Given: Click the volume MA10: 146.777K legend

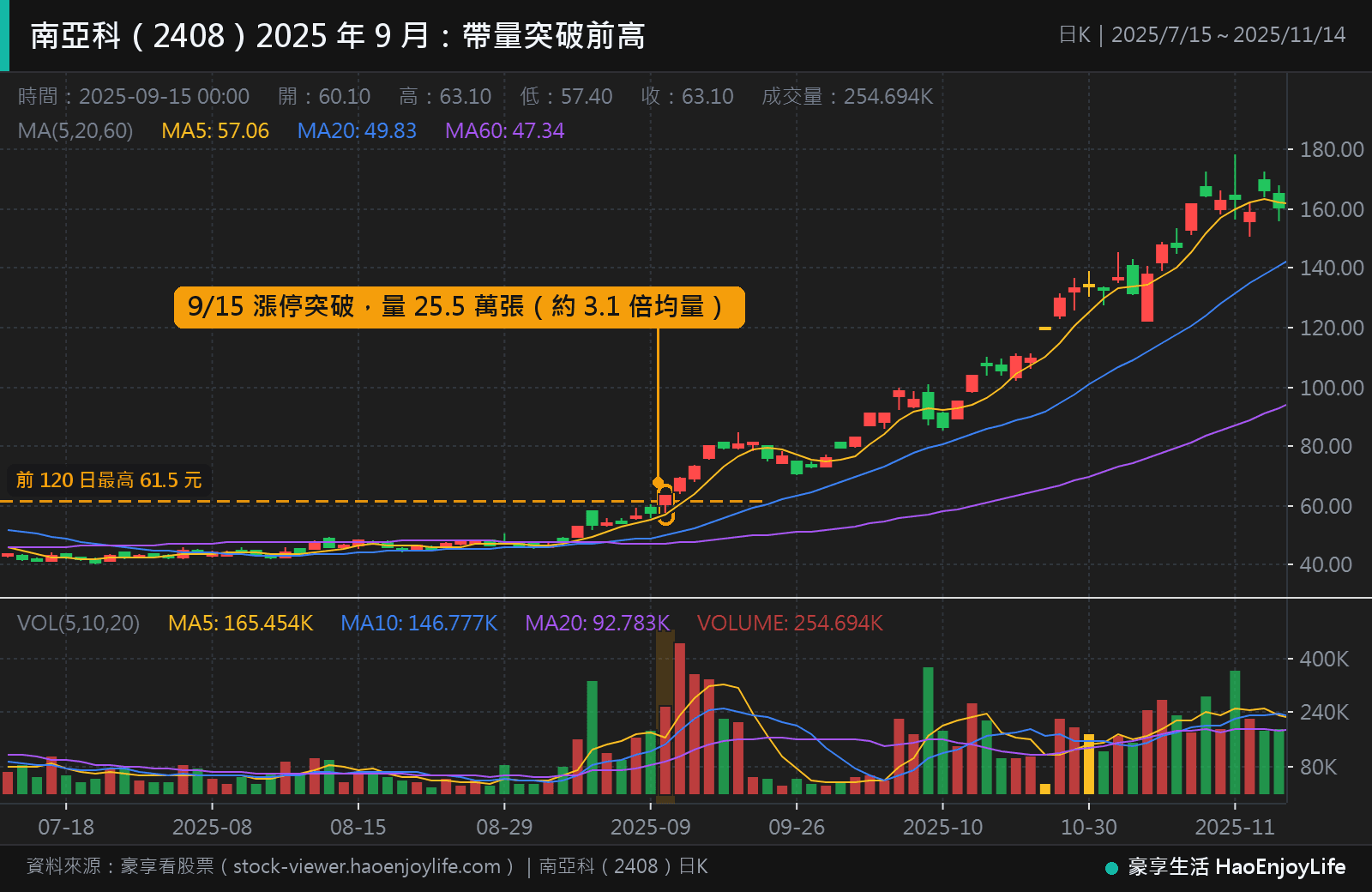Looking at the screenshot, I should [x=418, y=623].
